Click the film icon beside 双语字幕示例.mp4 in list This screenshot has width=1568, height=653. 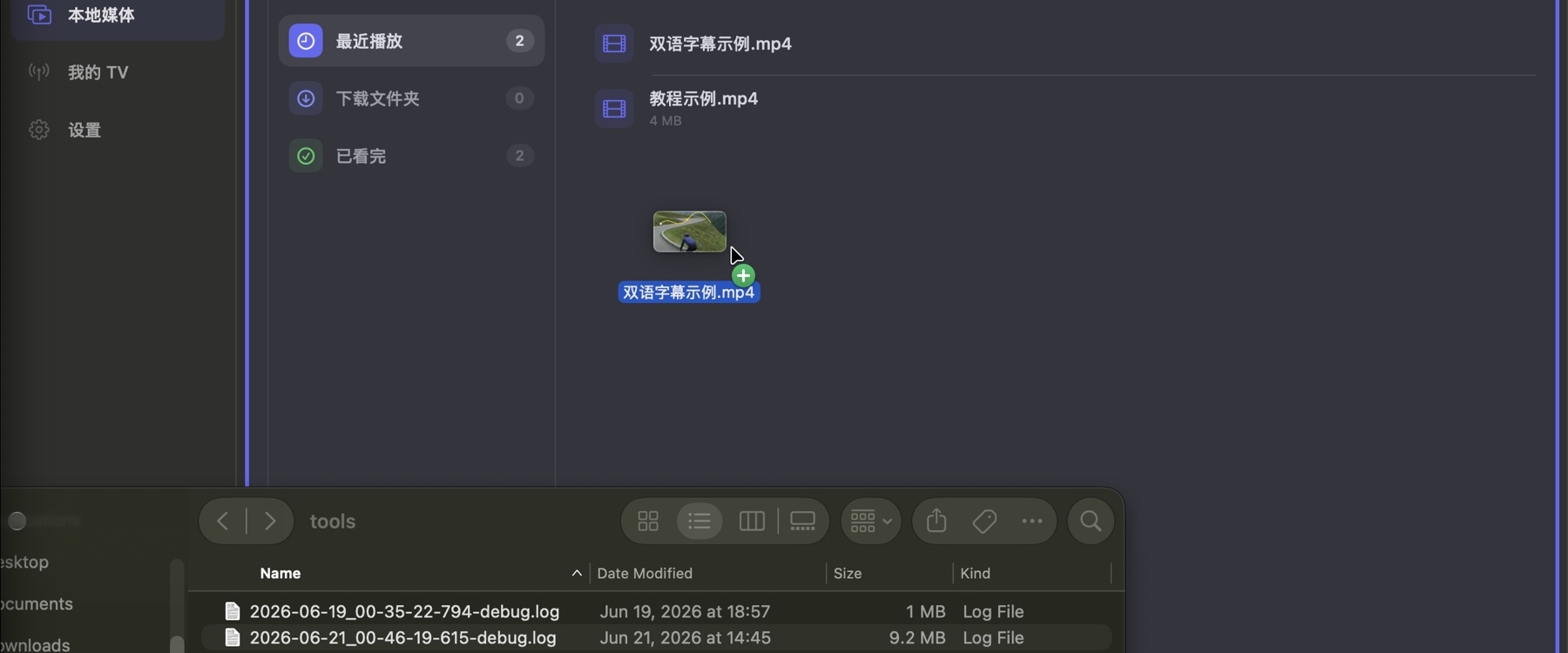click(x=614, y=44)
